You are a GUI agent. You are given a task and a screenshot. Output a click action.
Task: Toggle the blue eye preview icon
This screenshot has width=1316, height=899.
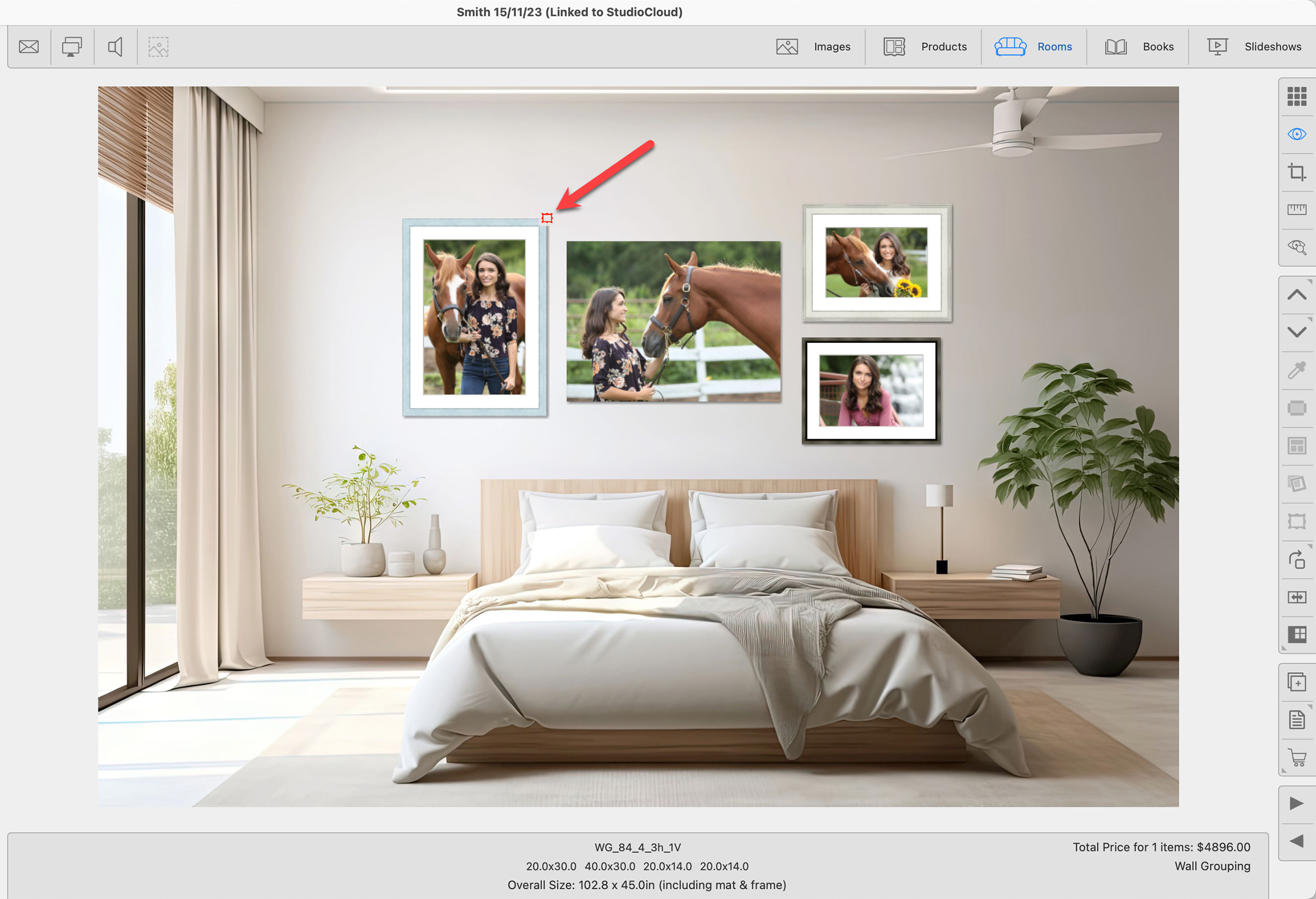point(1296,134)
